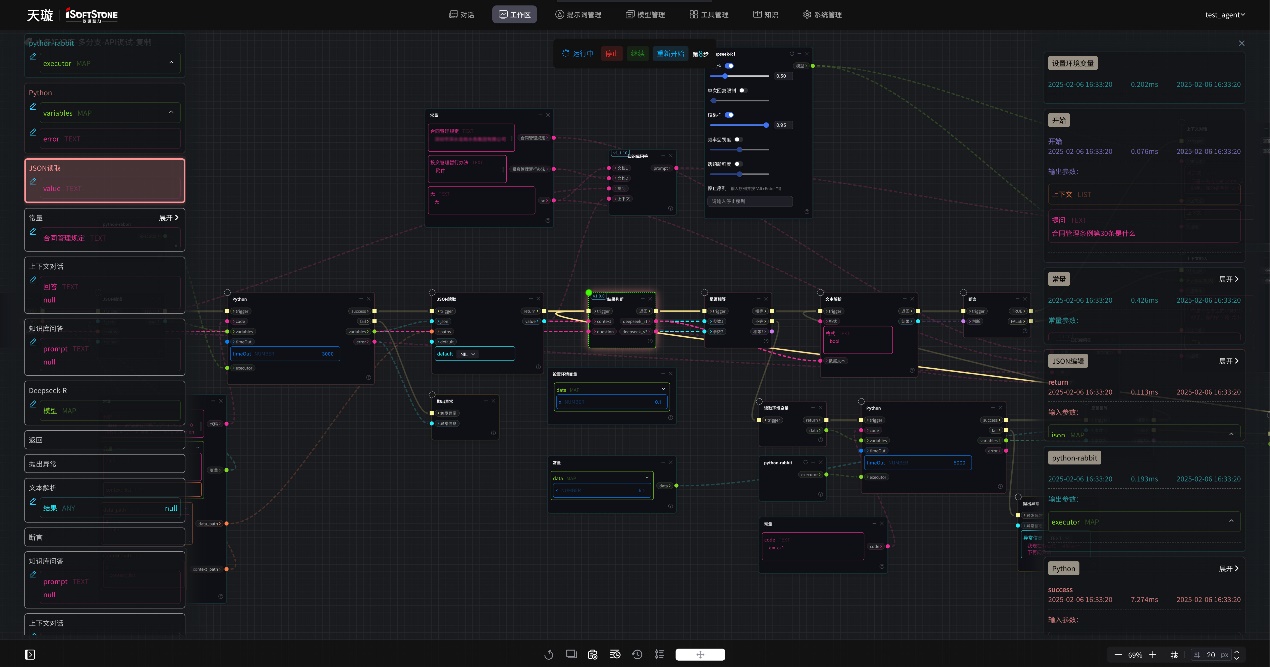
Task: Expand the Python entry in right log panel
Action: click(x=1229, y=568)
